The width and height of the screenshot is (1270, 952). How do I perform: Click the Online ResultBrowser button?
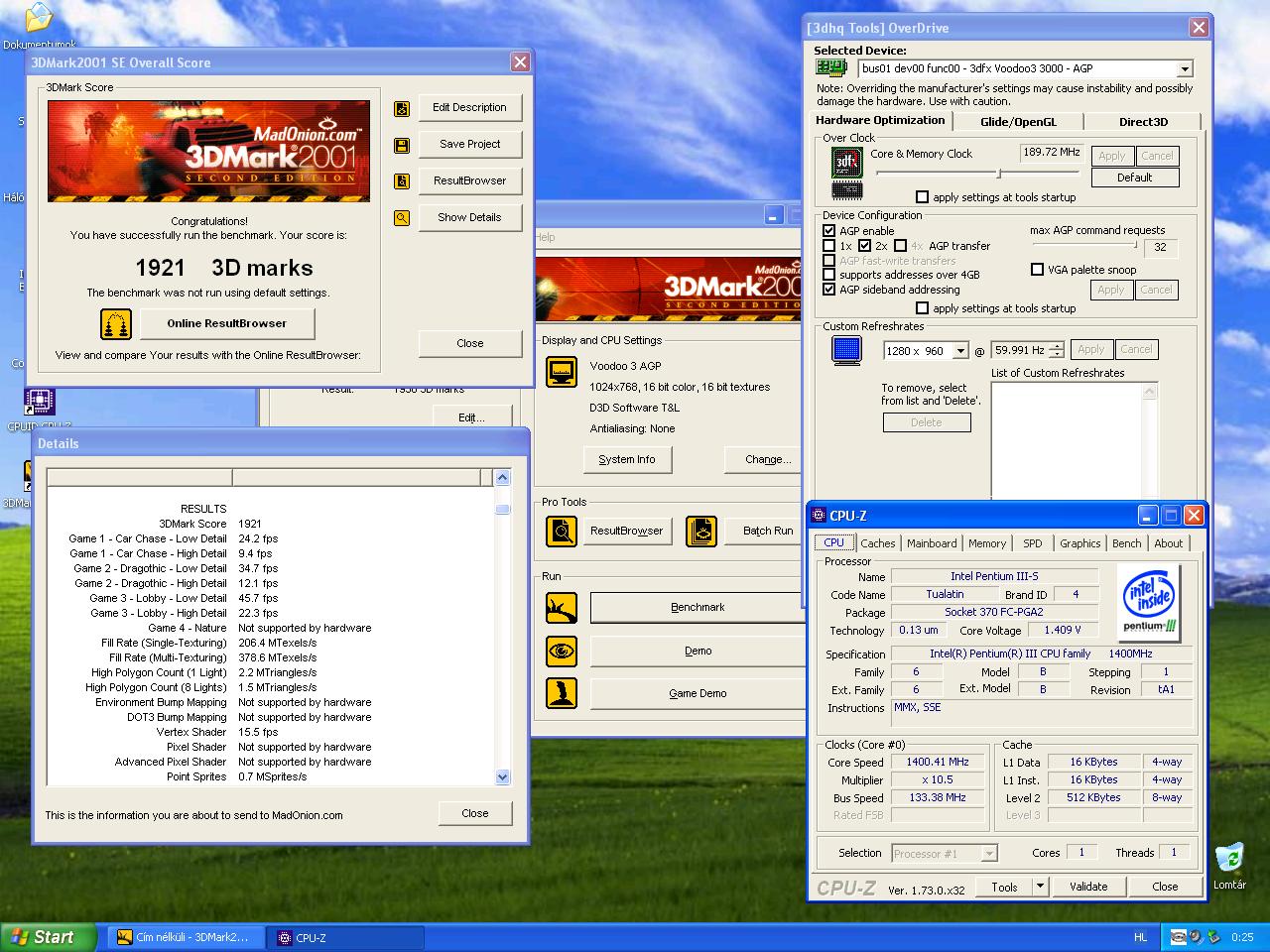tap(227, 324)
